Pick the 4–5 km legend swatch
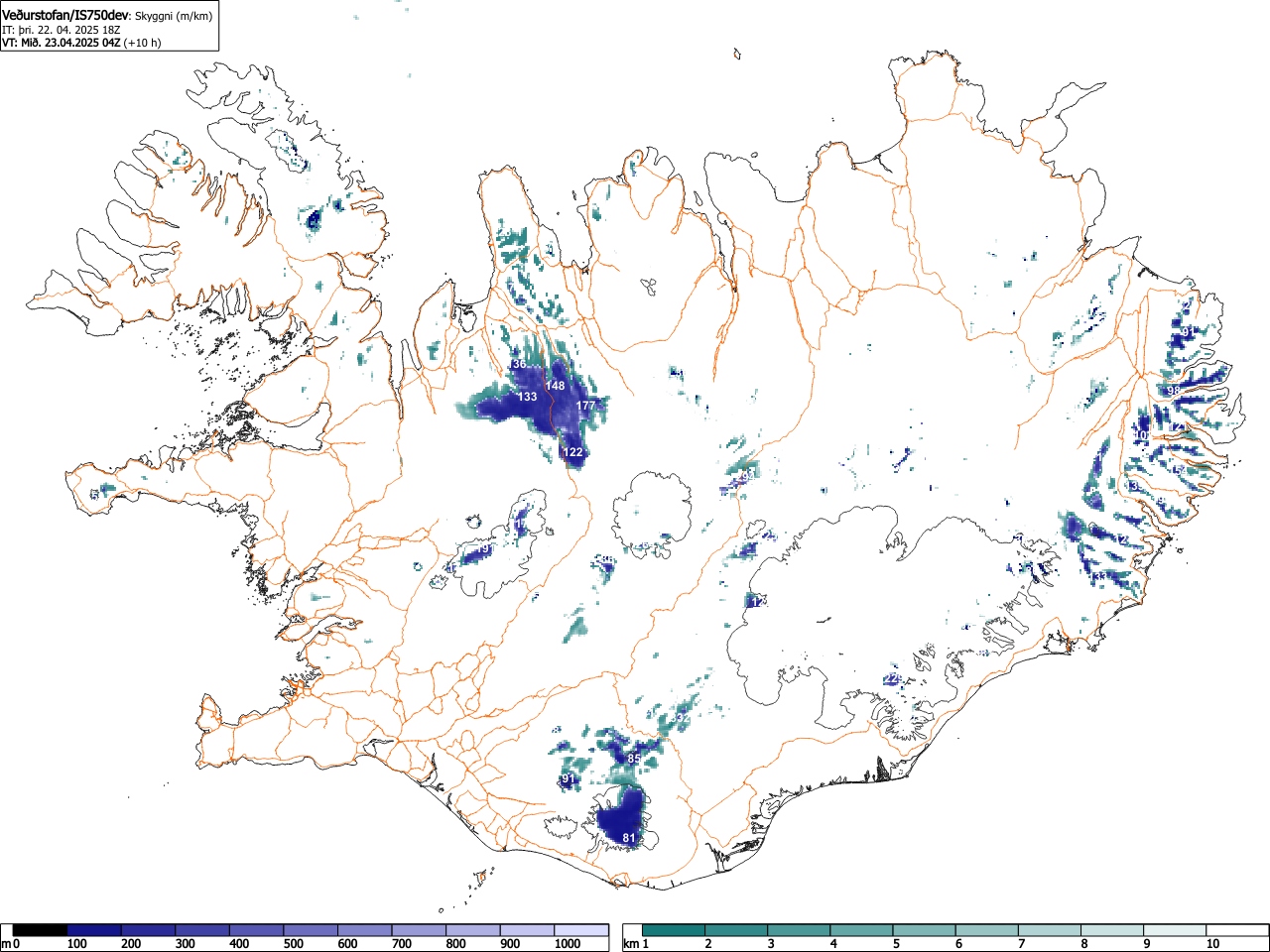The width and height of the screenshot is (1270, 952). click(862, 930)
